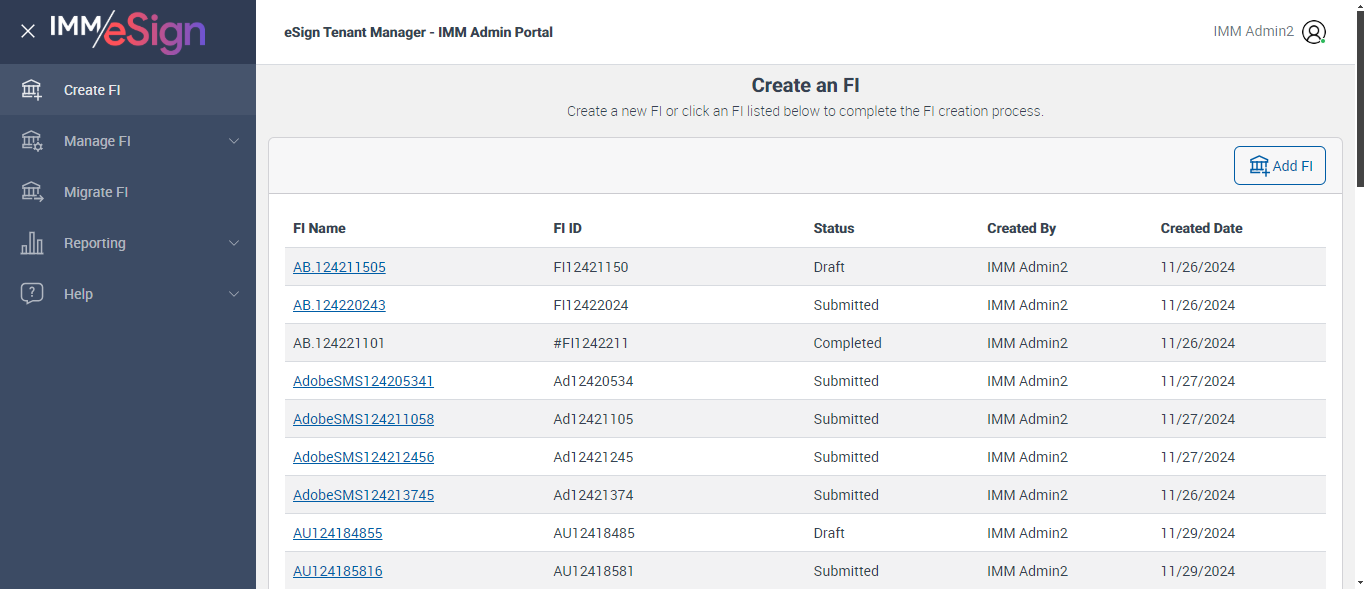Open the Create FI menu item
The image size is (1366, 589).
tap(128, 90)
